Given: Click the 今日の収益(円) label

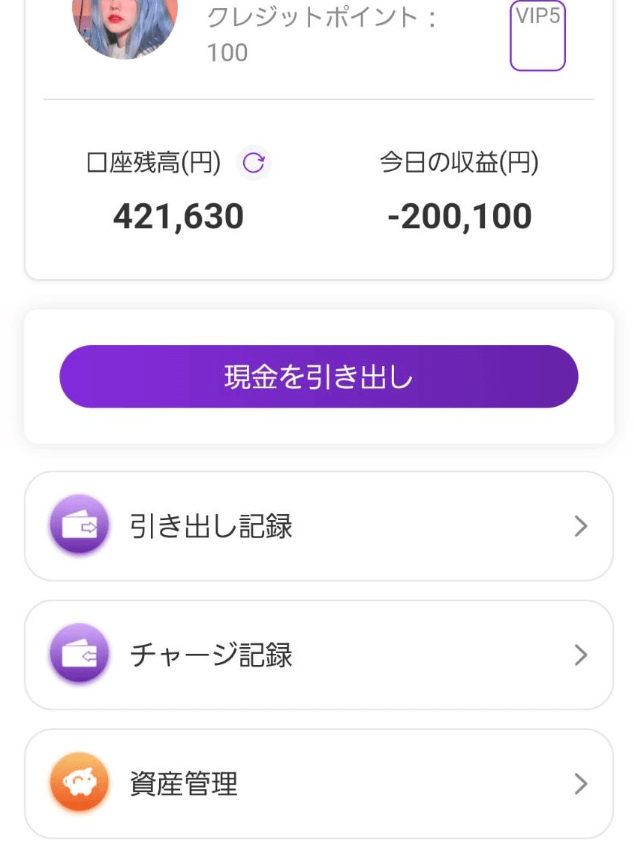Looking at the screenshot, I should click(x=459, y=164).
